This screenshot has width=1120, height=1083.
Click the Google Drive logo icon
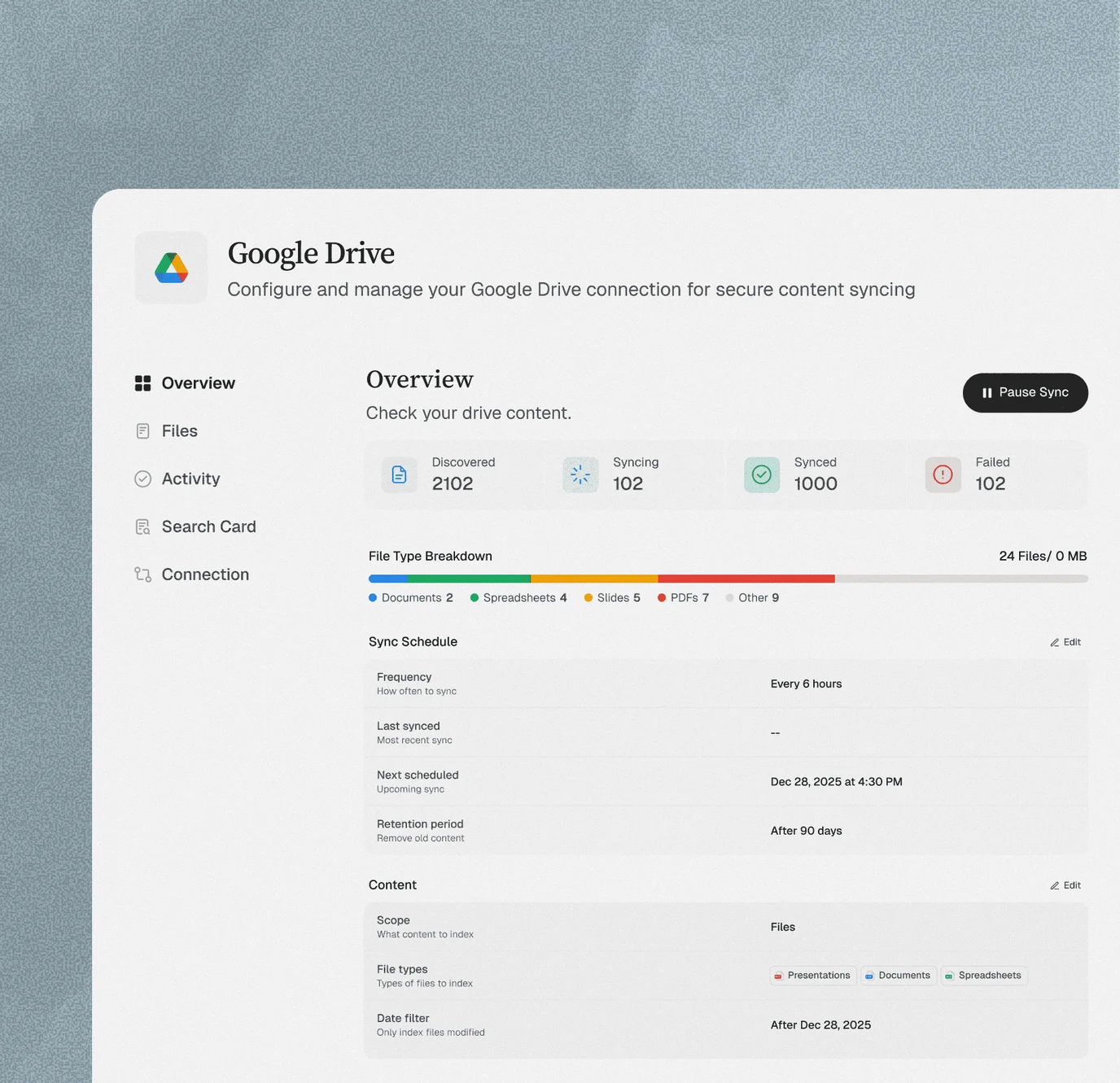coord(171,268)
